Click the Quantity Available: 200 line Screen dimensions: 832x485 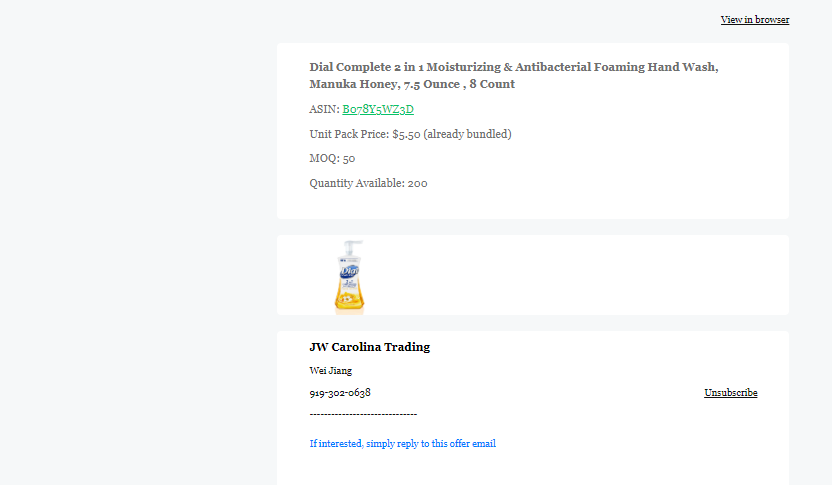pyautogui.click(x=368, y=183)
